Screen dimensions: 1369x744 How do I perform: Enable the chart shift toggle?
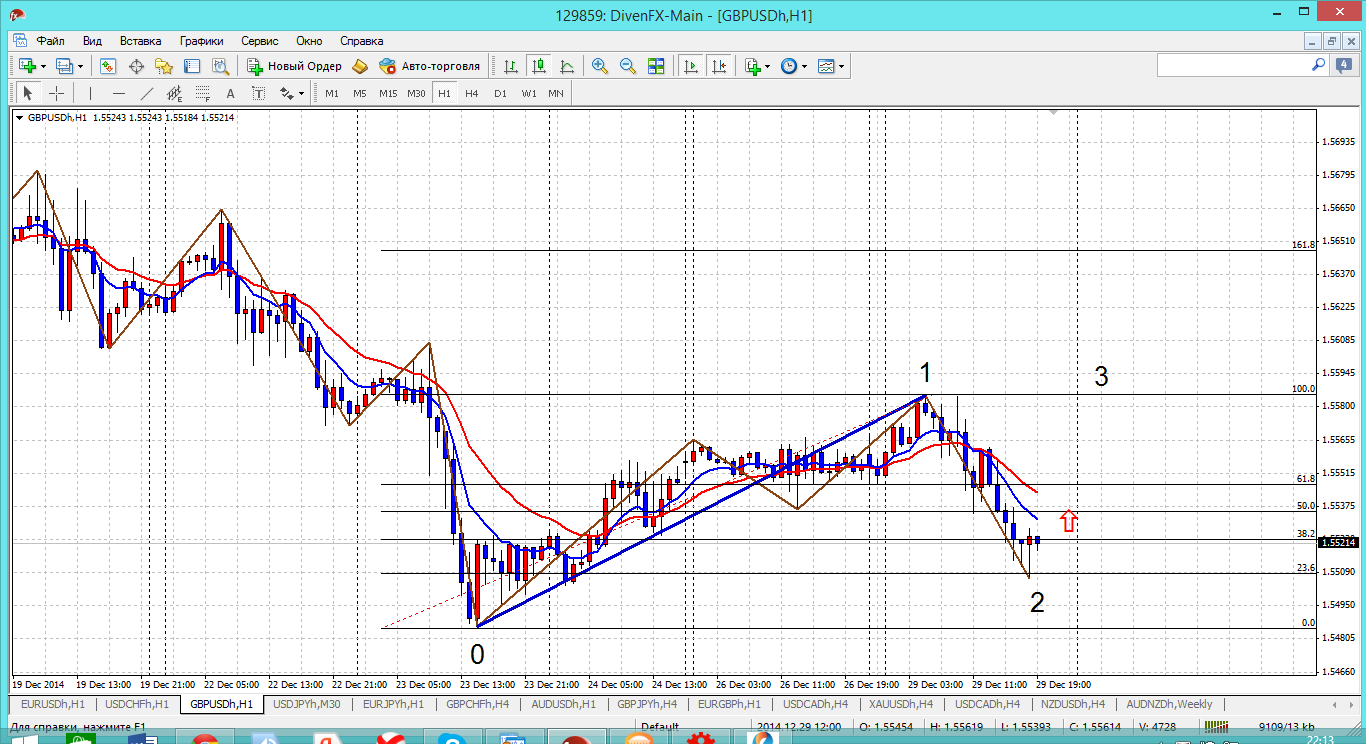719,66
